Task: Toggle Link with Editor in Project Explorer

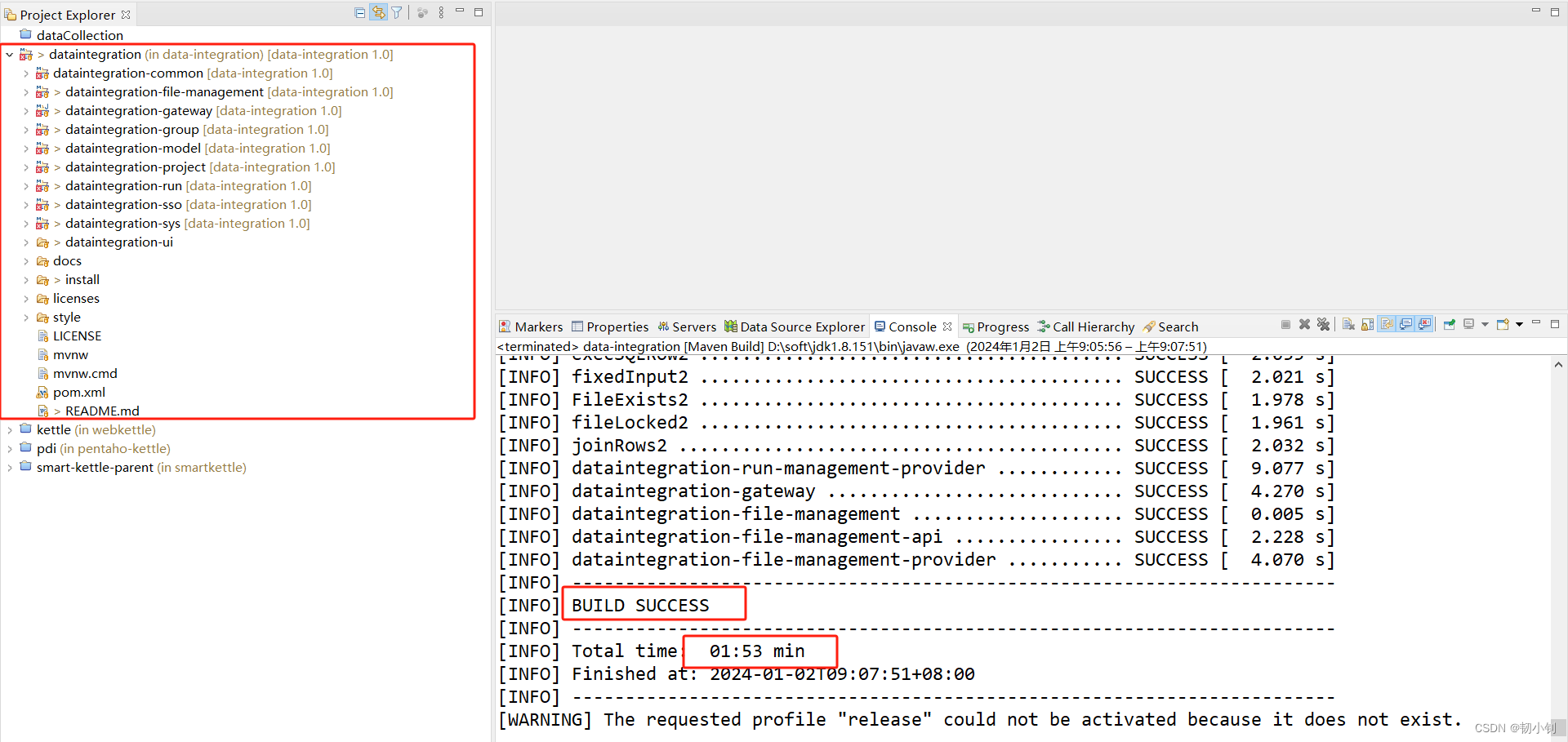Action: pyautogui.click(x=378, y=12)
